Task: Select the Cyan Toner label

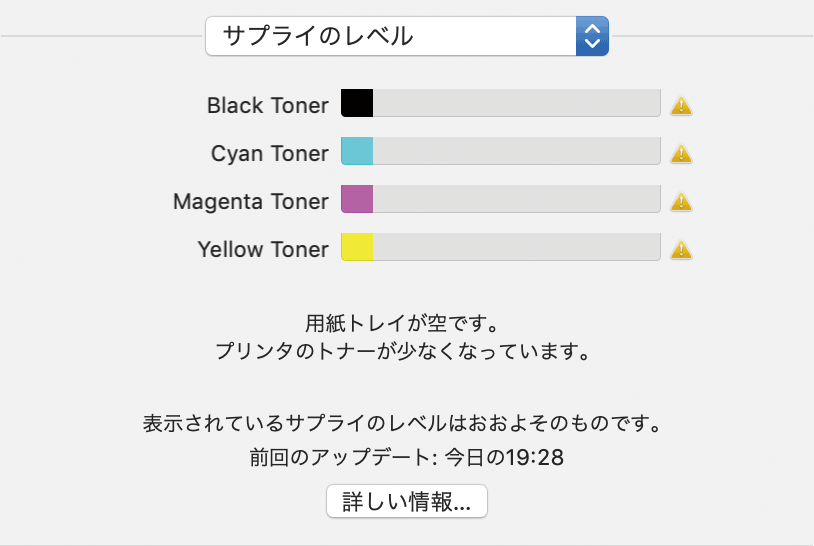Action: (x=269, y=153)
